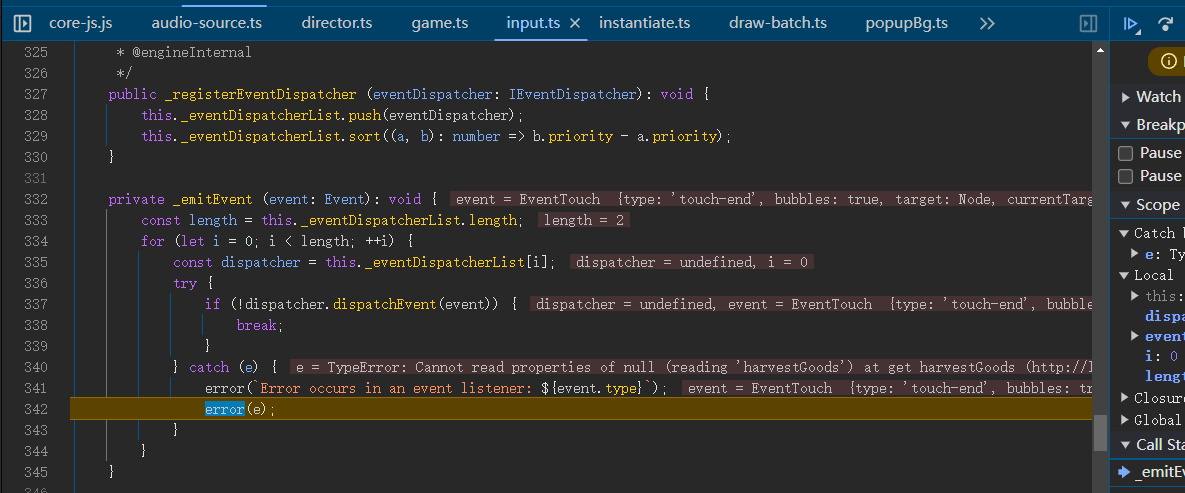Toggle the second Pause checkbox

click(1125, 176)
